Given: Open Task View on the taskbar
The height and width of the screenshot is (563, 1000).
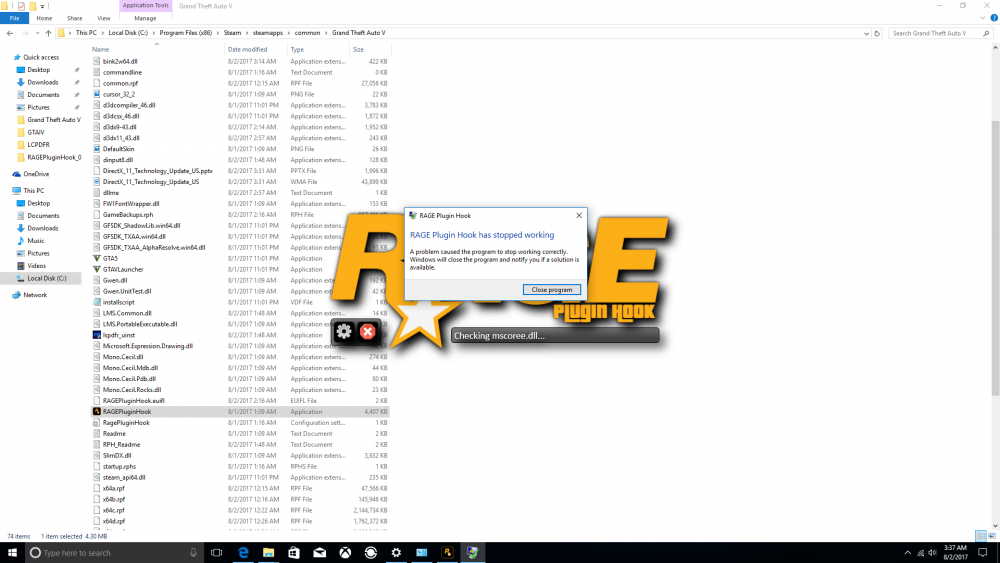Looking at the screenshot, I should tap(217, 552).
